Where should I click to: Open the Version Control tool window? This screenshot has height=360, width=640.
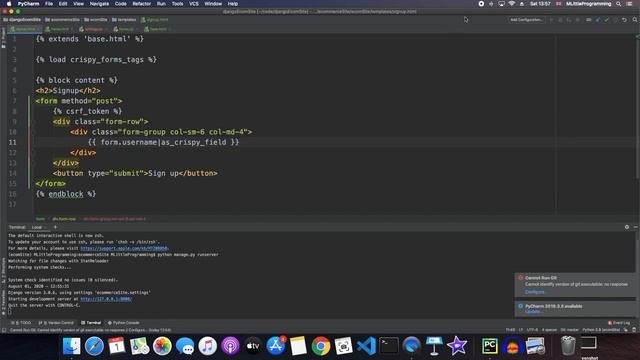tap(56, 322)
